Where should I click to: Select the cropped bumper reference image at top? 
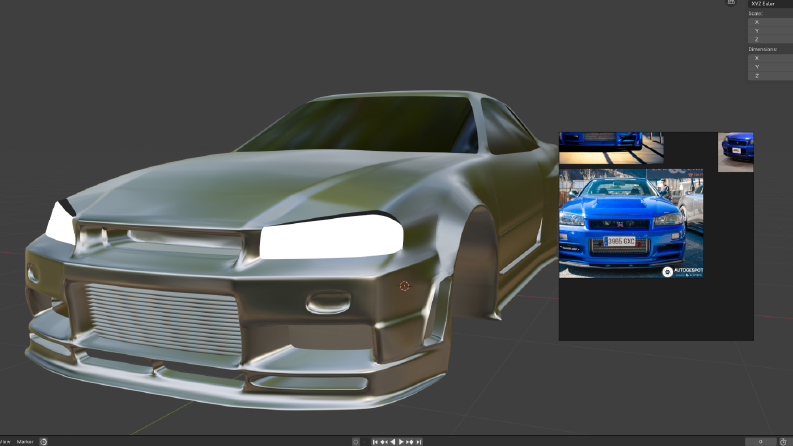click(611, 148)
